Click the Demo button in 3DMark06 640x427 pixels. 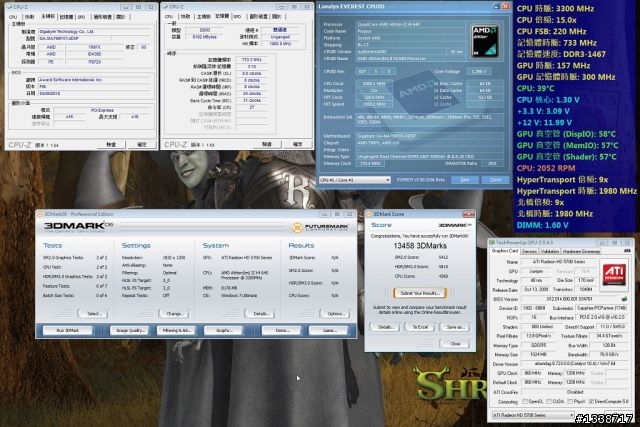282,330
